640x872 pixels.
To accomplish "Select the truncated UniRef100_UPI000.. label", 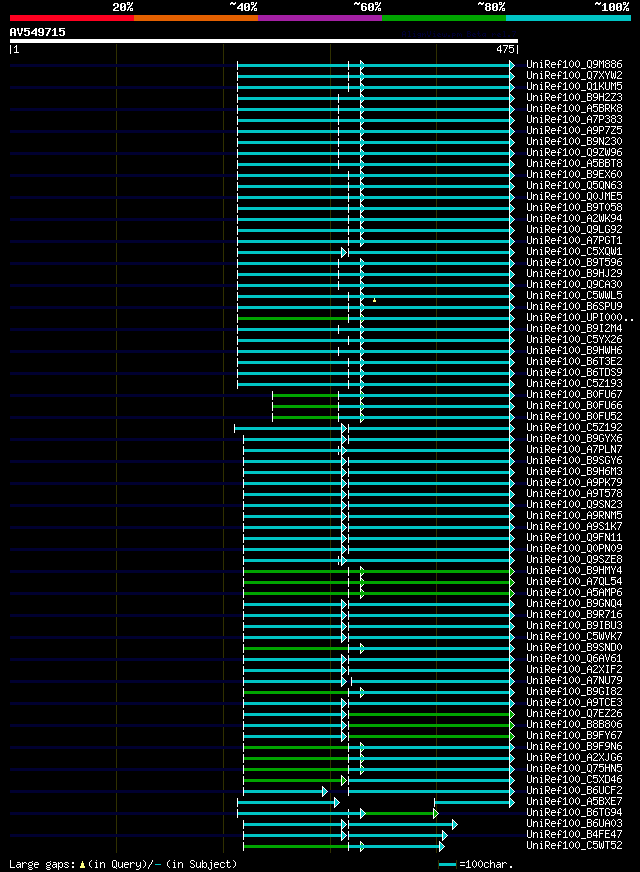I will (x=580, y=318).
